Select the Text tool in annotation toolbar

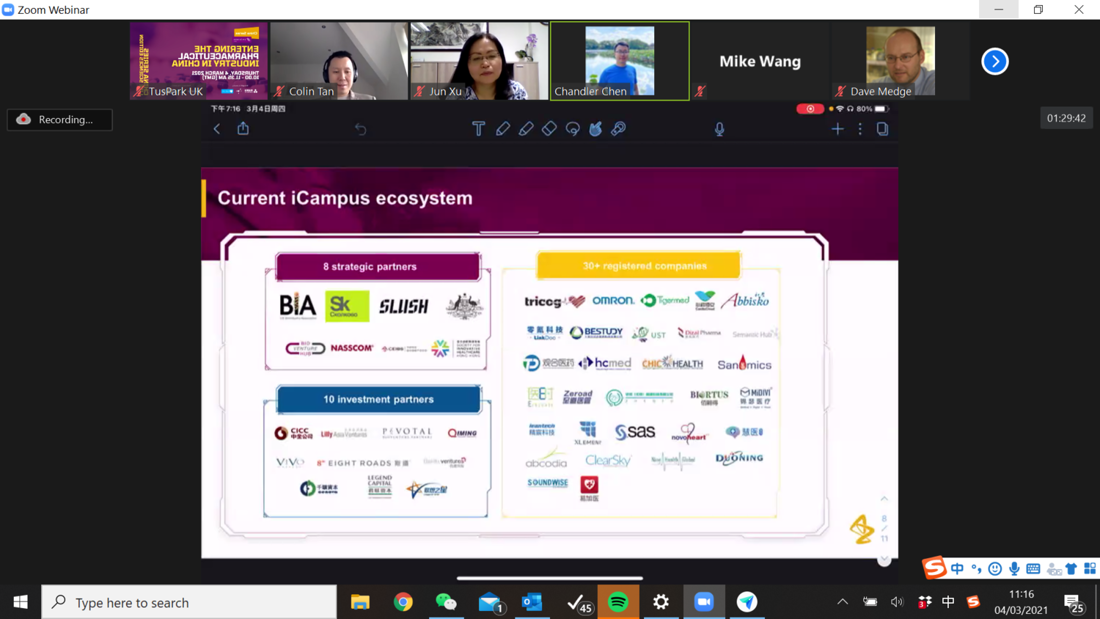coord(478,129)
